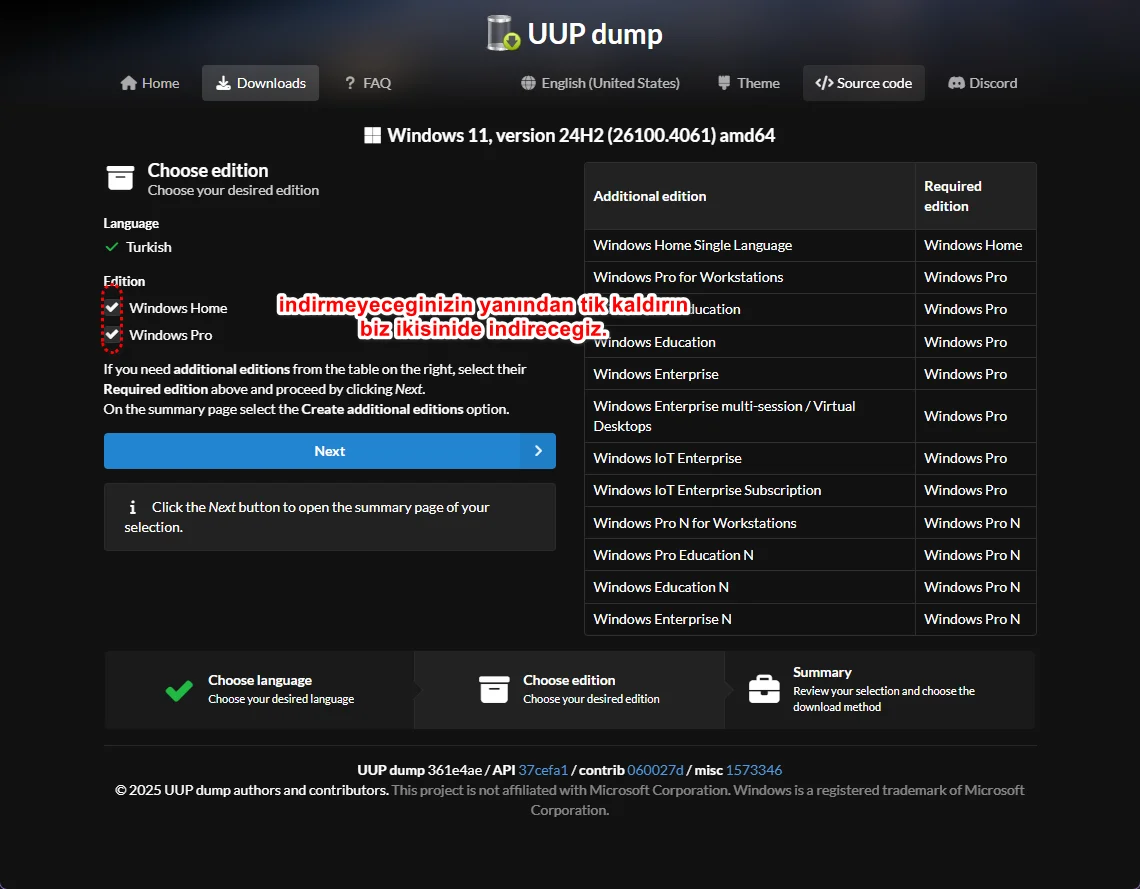Click the blue Next button
The image size is (1140, 889).
329,451
